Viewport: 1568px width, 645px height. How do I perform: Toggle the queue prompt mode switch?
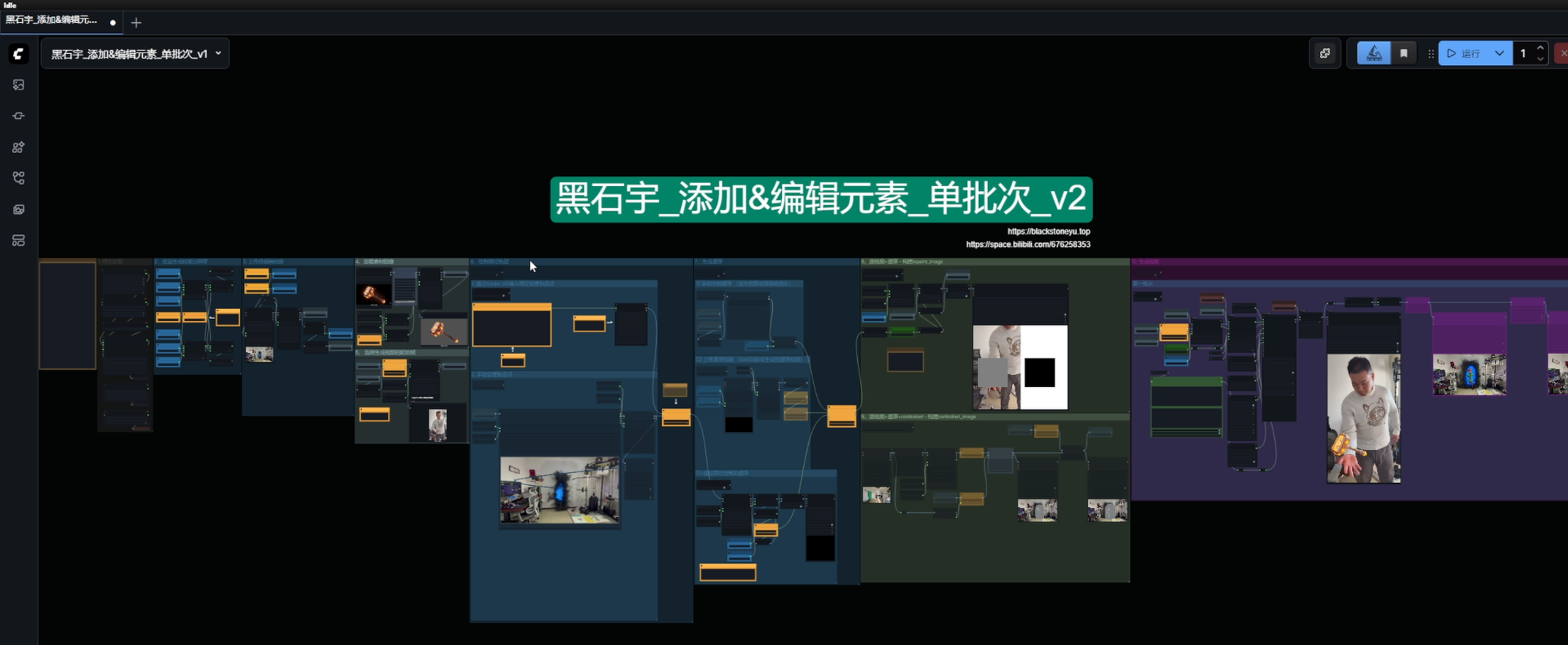1374,53
